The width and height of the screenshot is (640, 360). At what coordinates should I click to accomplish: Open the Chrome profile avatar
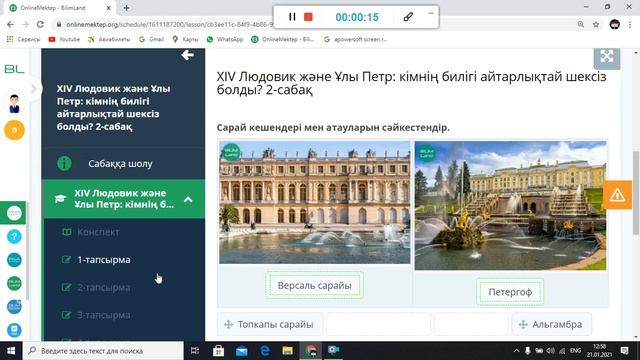(x=615, y=24)
